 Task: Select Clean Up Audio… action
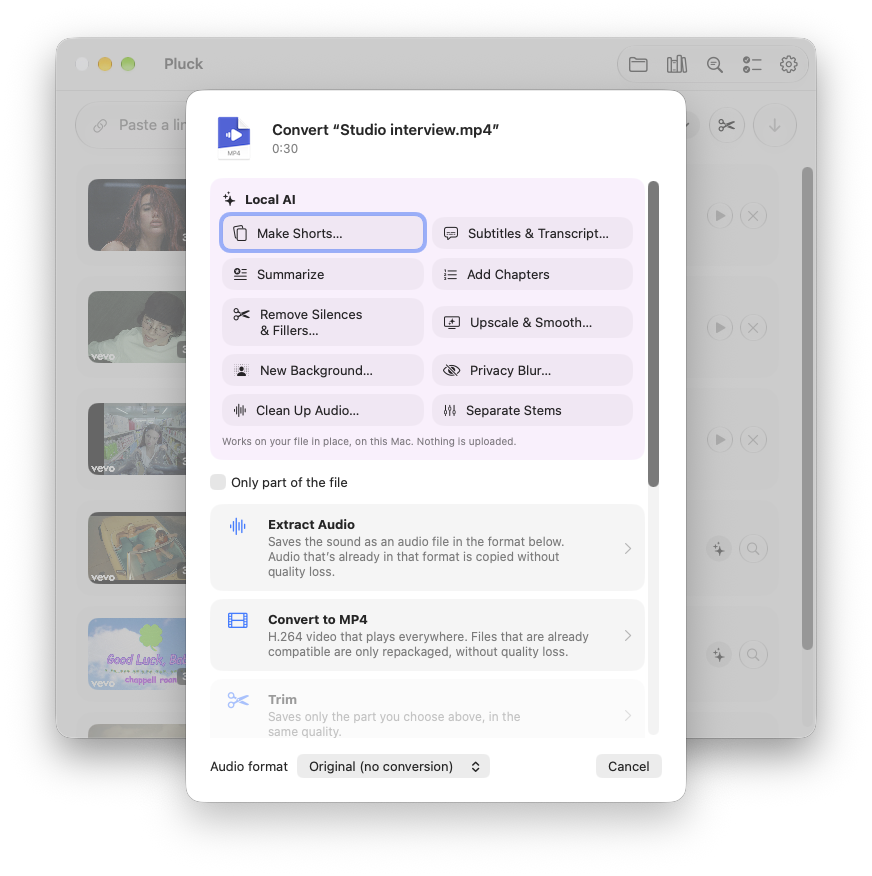323,411
